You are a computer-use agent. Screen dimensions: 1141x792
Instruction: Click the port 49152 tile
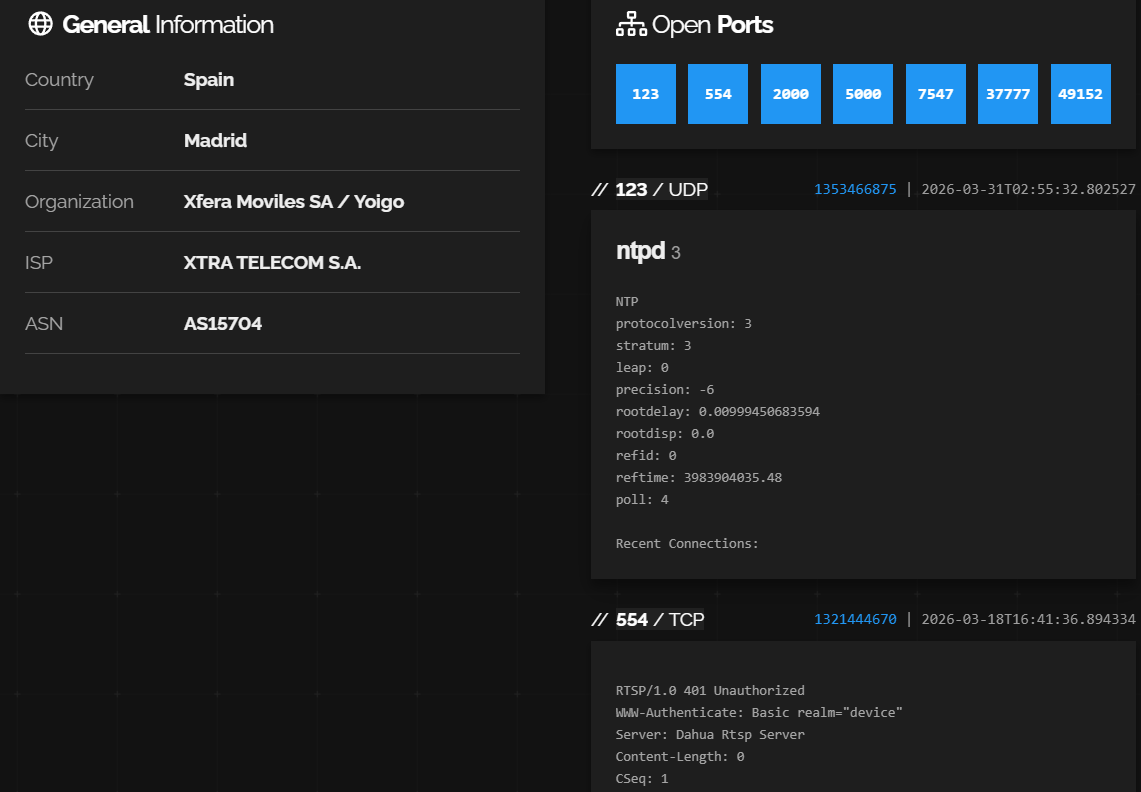click(x=1080, y=94)
